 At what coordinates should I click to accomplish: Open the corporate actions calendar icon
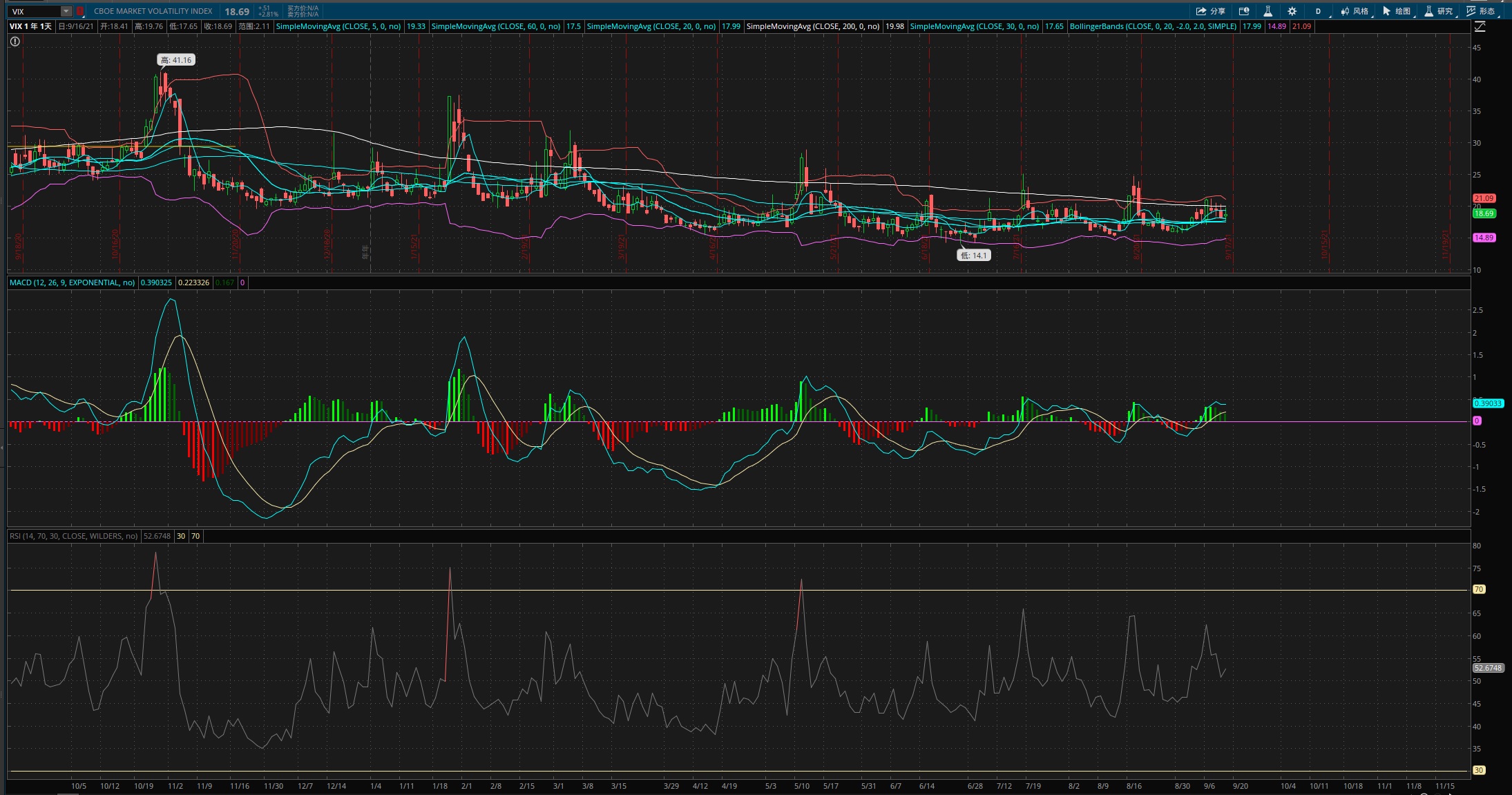coord(1244,11)
